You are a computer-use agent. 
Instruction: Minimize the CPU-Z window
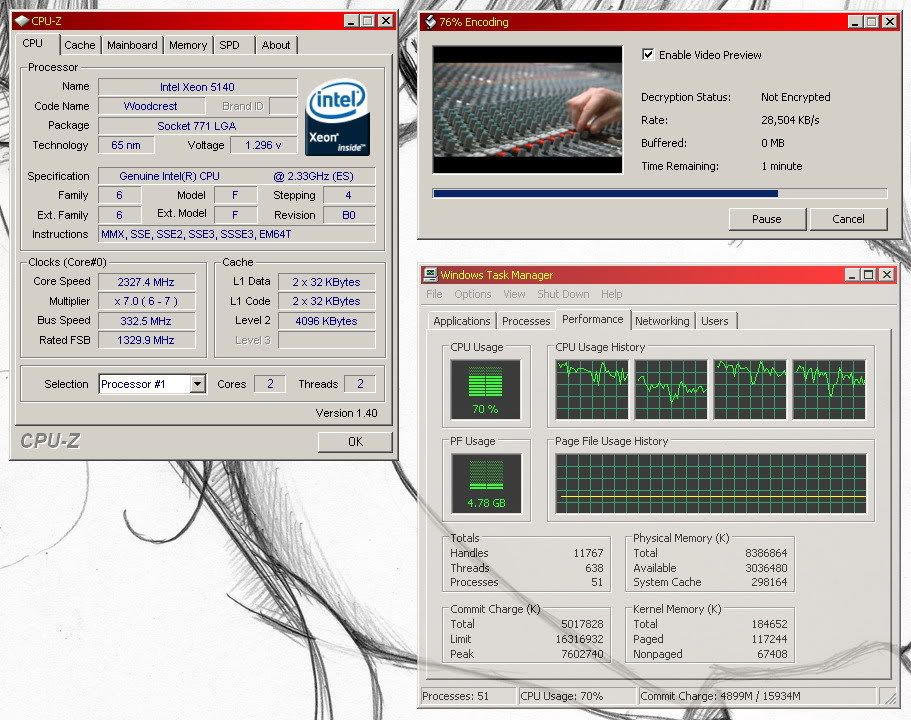coord(351,20)
